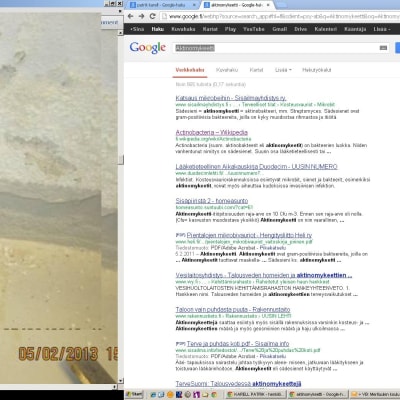Screen dimensions: 400x400
Task: Click the browser forward arrow
Action: tap(141, 16)
